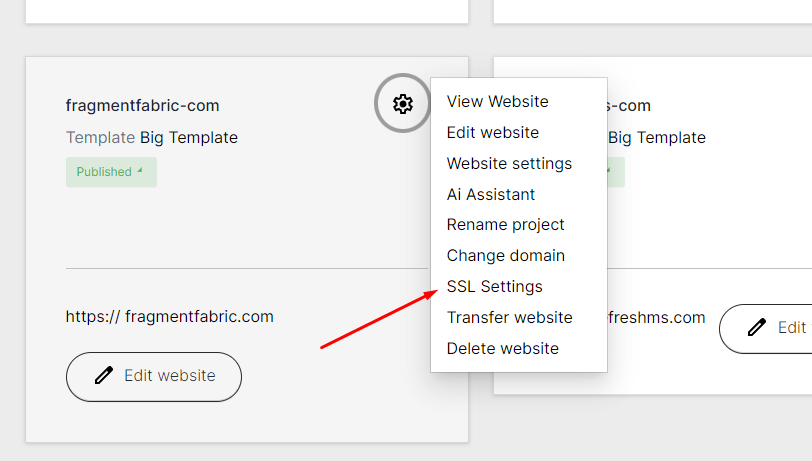Click Big Template label on fragmentfabric card
The image size is (812, 461).
pos(188,137)
